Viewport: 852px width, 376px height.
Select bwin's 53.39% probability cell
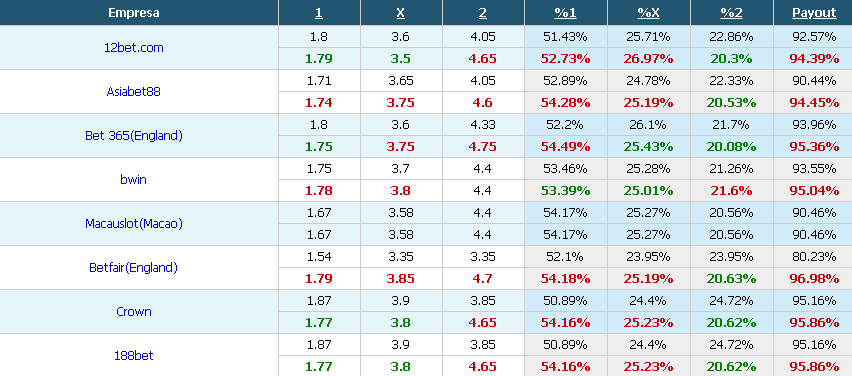(x=565, y=191)
